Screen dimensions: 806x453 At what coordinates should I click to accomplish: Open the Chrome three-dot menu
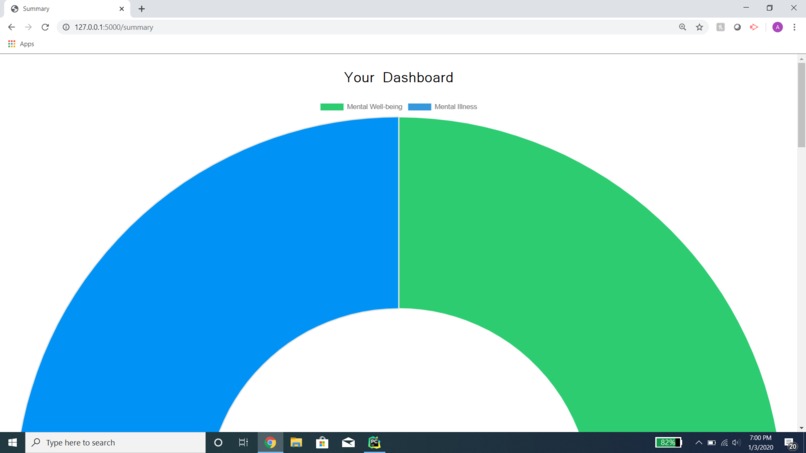point(794,27)
